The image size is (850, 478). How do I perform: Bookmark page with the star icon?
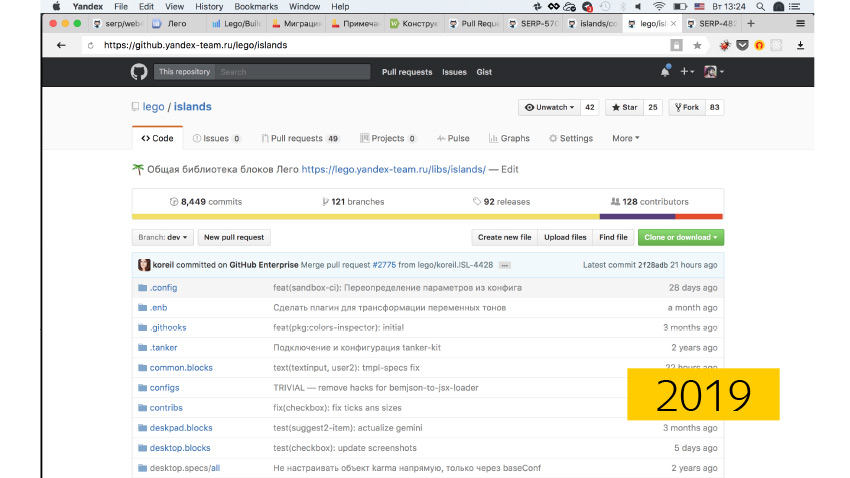point(697,46)
